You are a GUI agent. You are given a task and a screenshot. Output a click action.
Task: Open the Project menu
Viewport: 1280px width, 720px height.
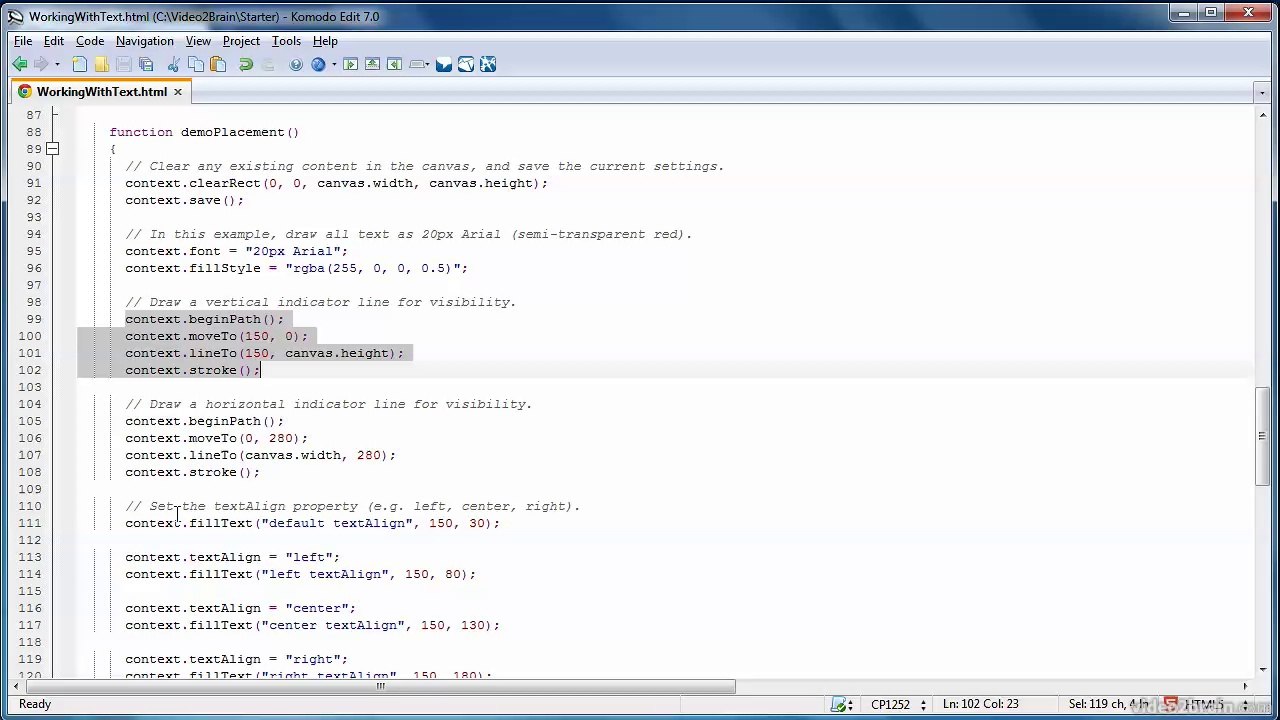(x=241, y=41)
